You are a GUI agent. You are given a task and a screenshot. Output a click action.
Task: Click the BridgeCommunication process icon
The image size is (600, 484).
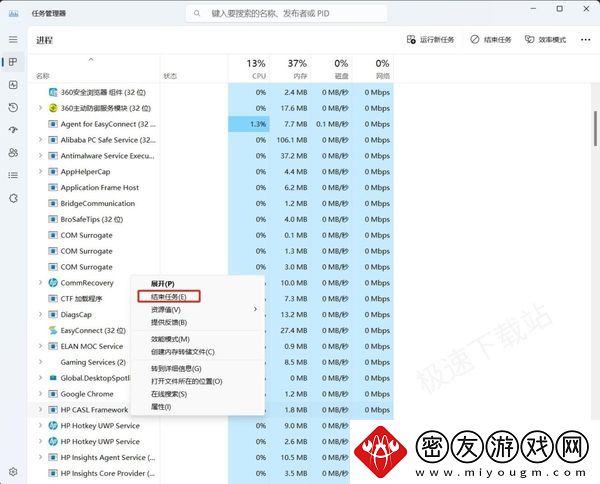click(x=53, y=204)
